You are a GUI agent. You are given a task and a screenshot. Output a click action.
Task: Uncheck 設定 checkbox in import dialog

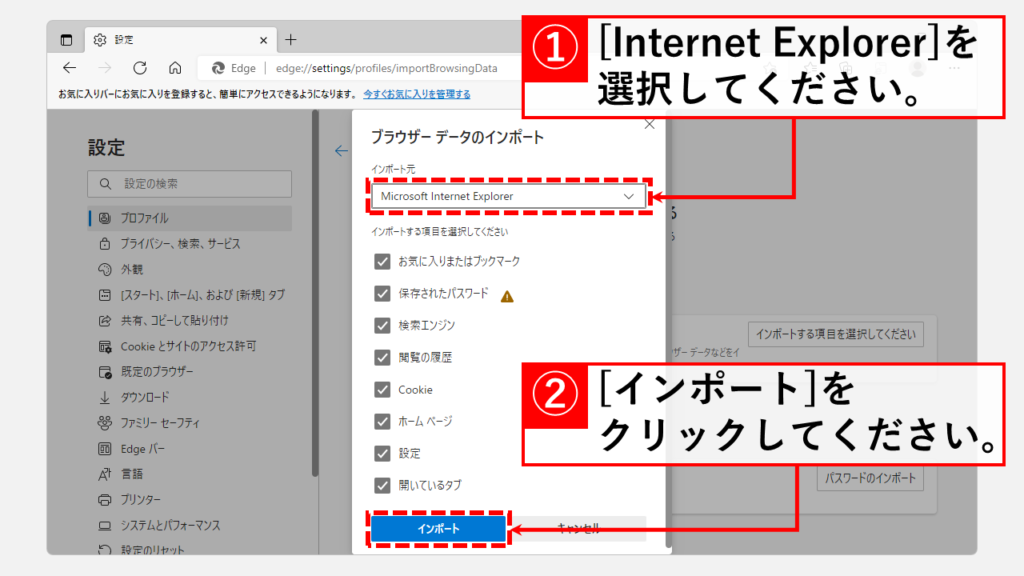tap(382, 453)
